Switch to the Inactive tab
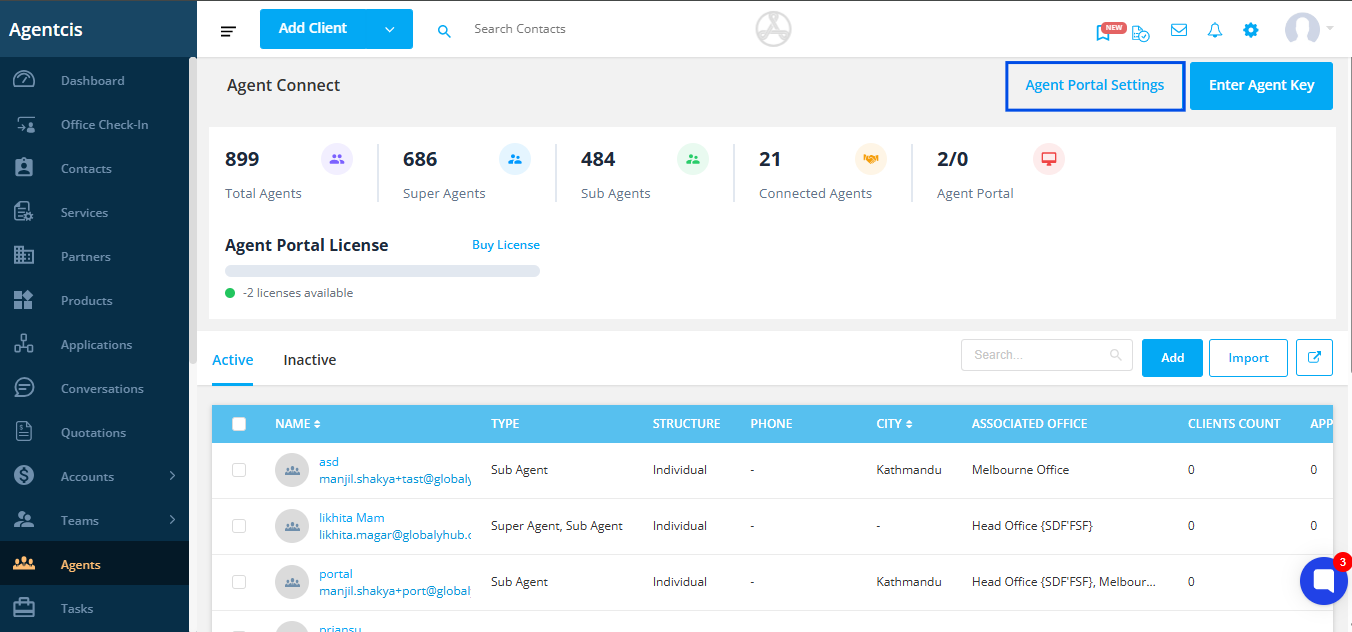This screenshot has height=632, width=1352. click(x=310, y=360)
